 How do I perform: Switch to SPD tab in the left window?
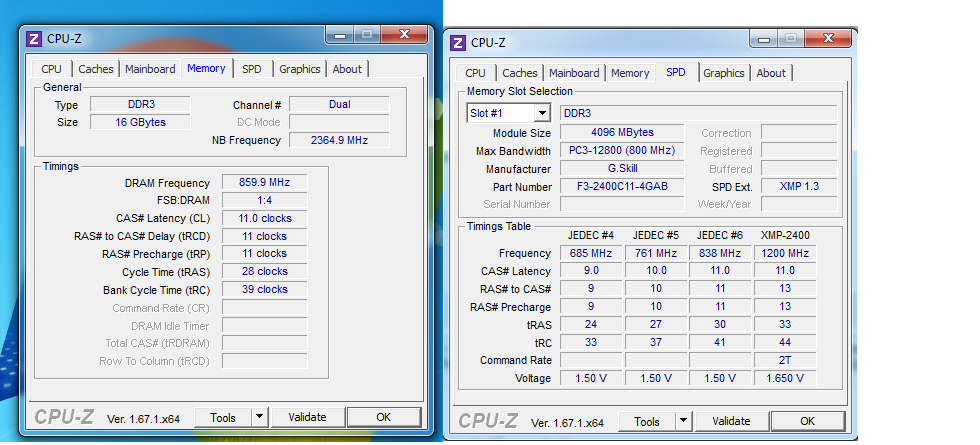point(252,69)
